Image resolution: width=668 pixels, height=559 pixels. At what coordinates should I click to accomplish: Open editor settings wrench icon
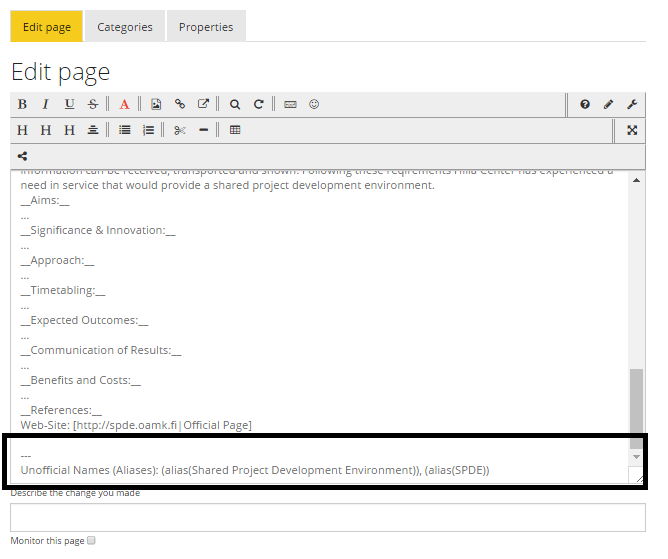coord(632,104)
